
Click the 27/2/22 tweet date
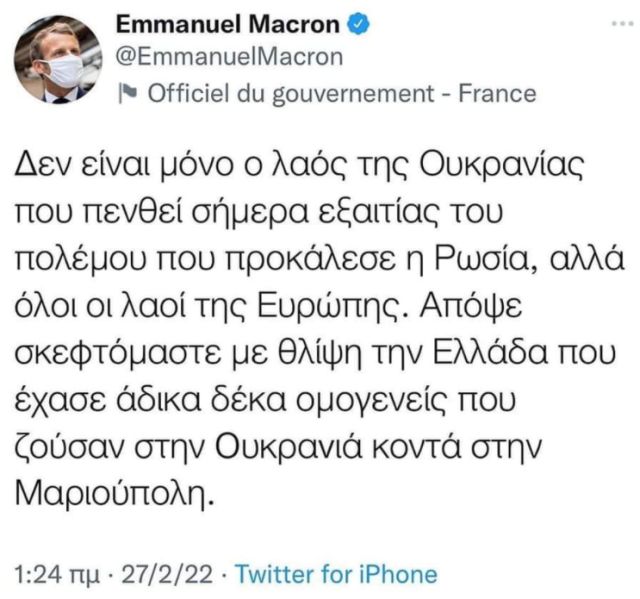click(x=166, y=574)
